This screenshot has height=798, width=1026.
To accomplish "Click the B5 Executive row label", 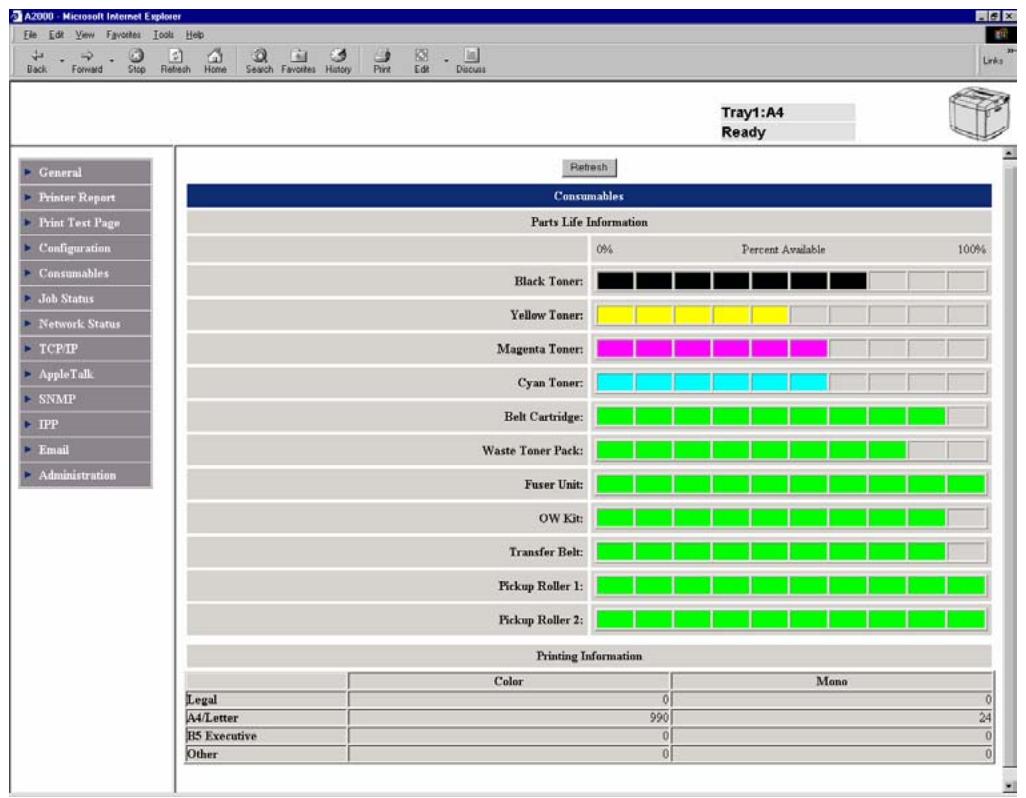I will coord(222,736).
